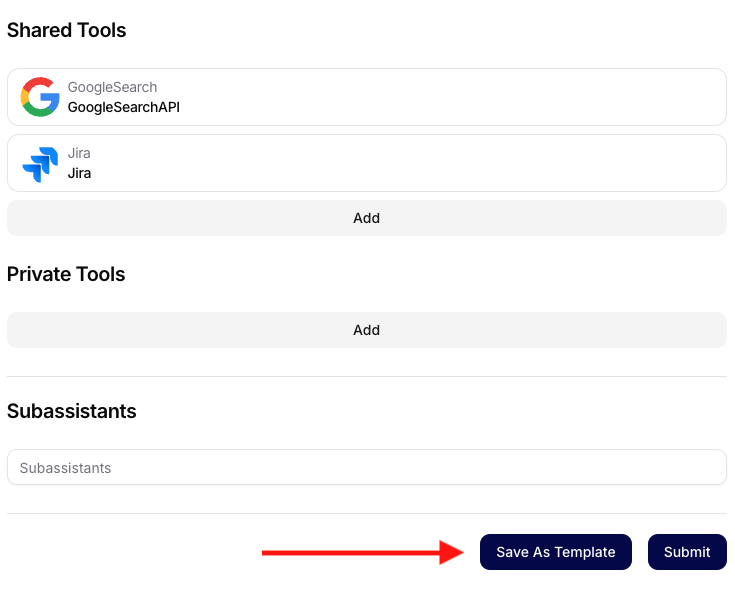
Task: Add a tool under Private Tools
Action: click(x=366, y=330)
